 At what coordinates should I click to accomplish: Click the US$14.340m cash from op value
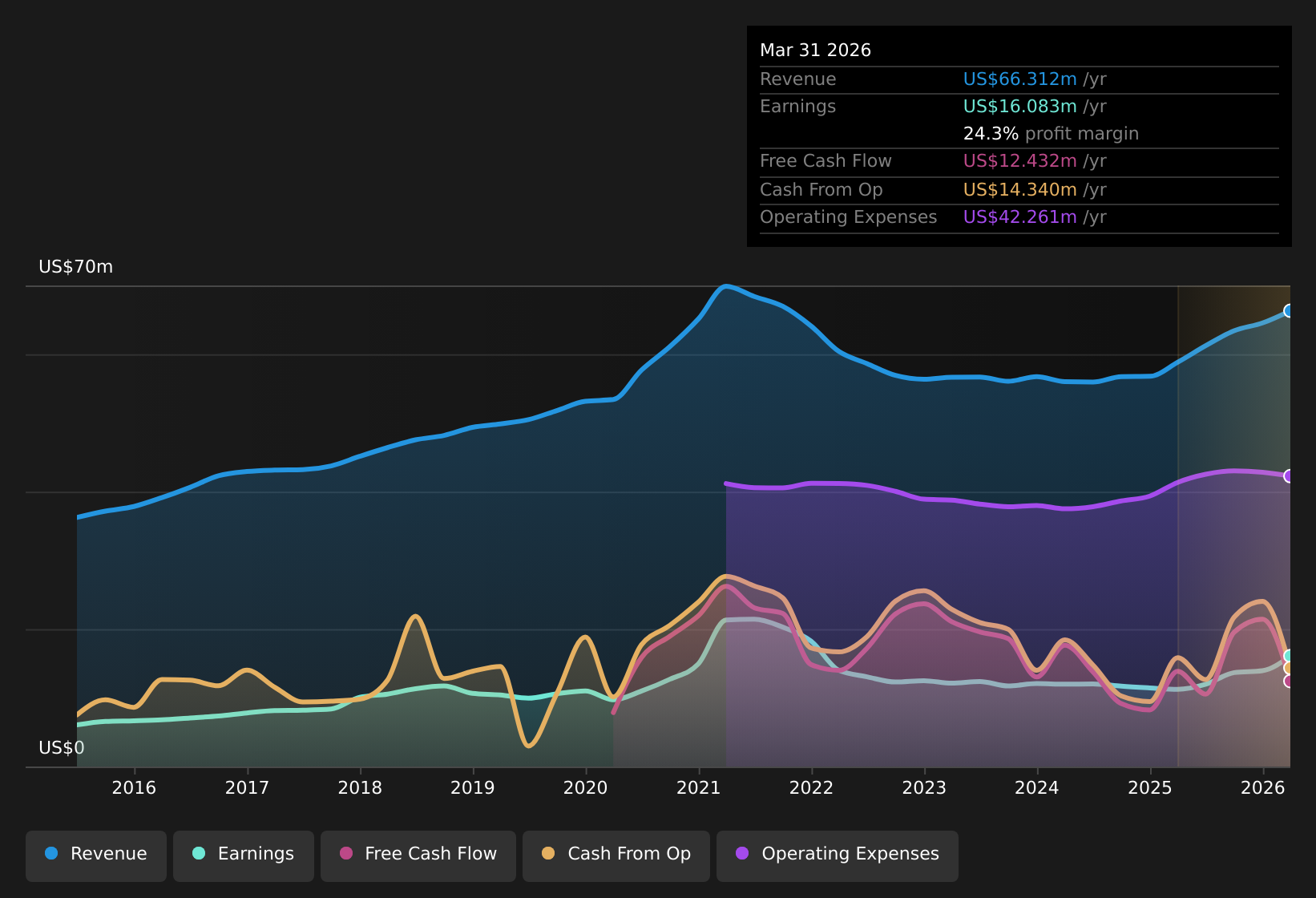[x=1019, y=190]
